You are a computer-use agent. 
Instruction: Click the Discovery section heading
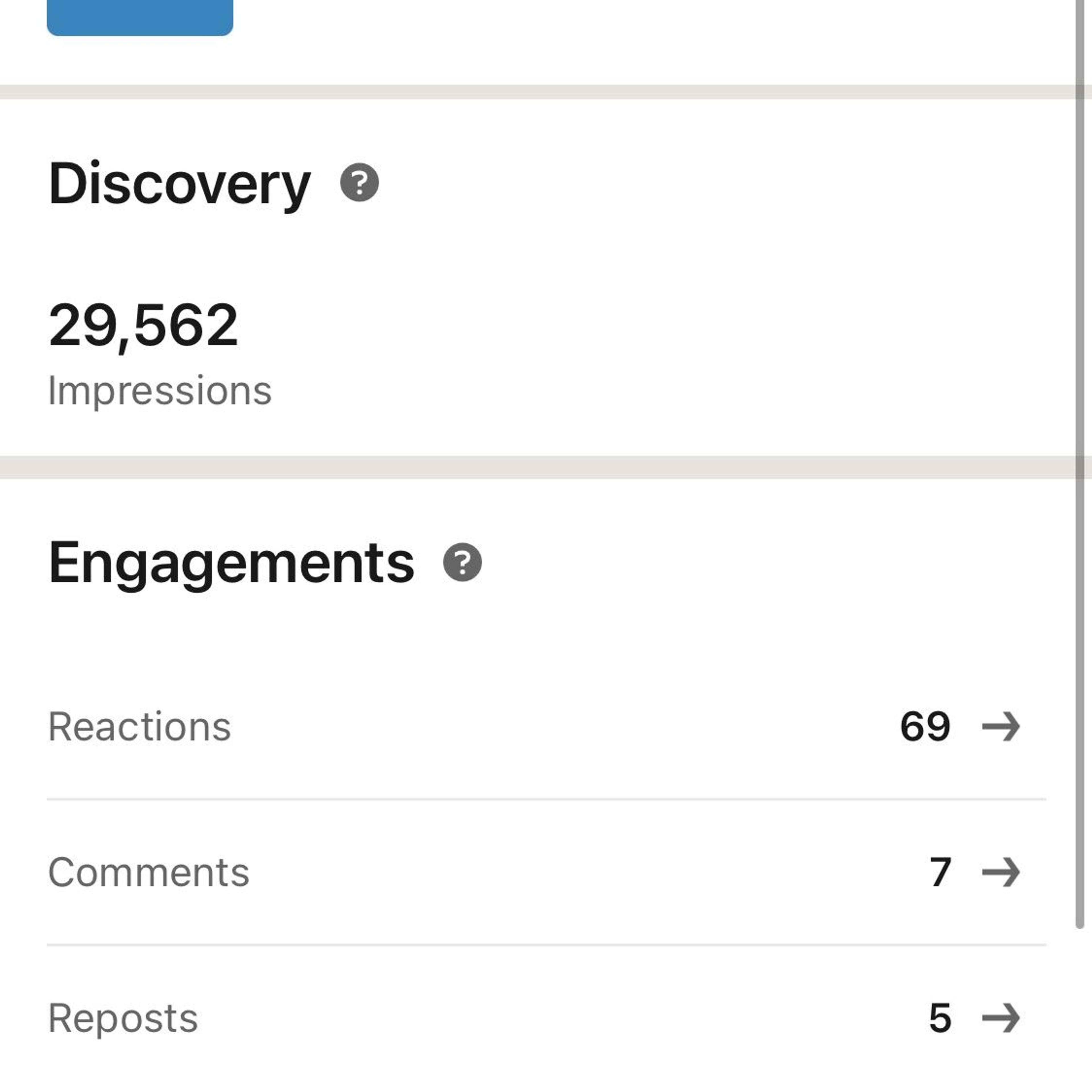(x=180, y=184)
